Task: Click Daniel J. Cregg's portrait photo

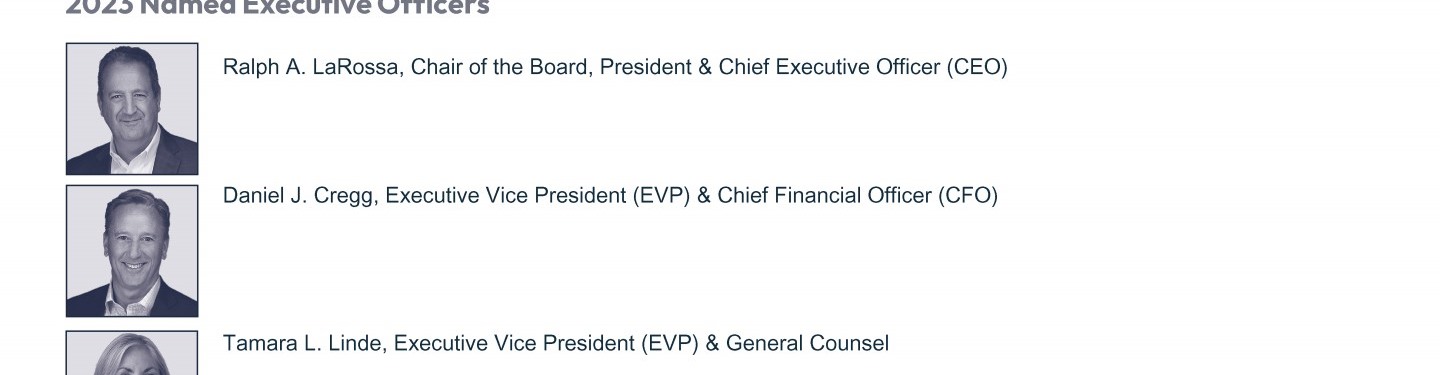Action: click(132, 251)
